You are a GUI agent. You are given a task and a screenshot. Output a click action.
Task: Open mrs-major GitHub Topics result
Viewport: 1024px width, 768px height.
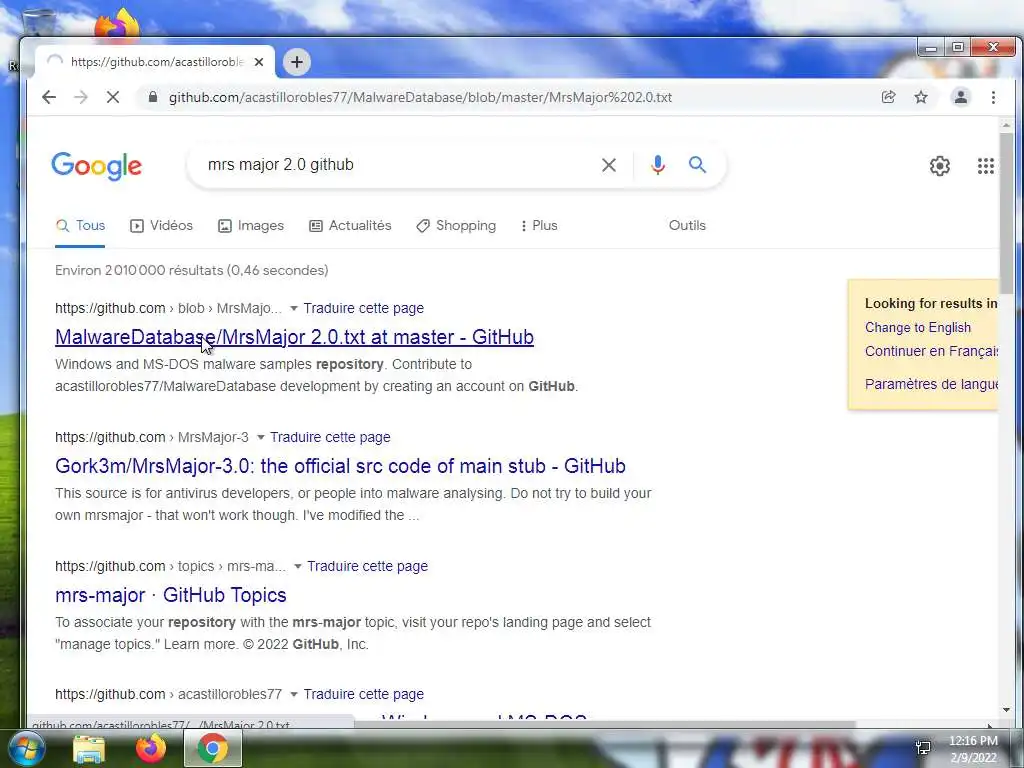click(170, 595)
